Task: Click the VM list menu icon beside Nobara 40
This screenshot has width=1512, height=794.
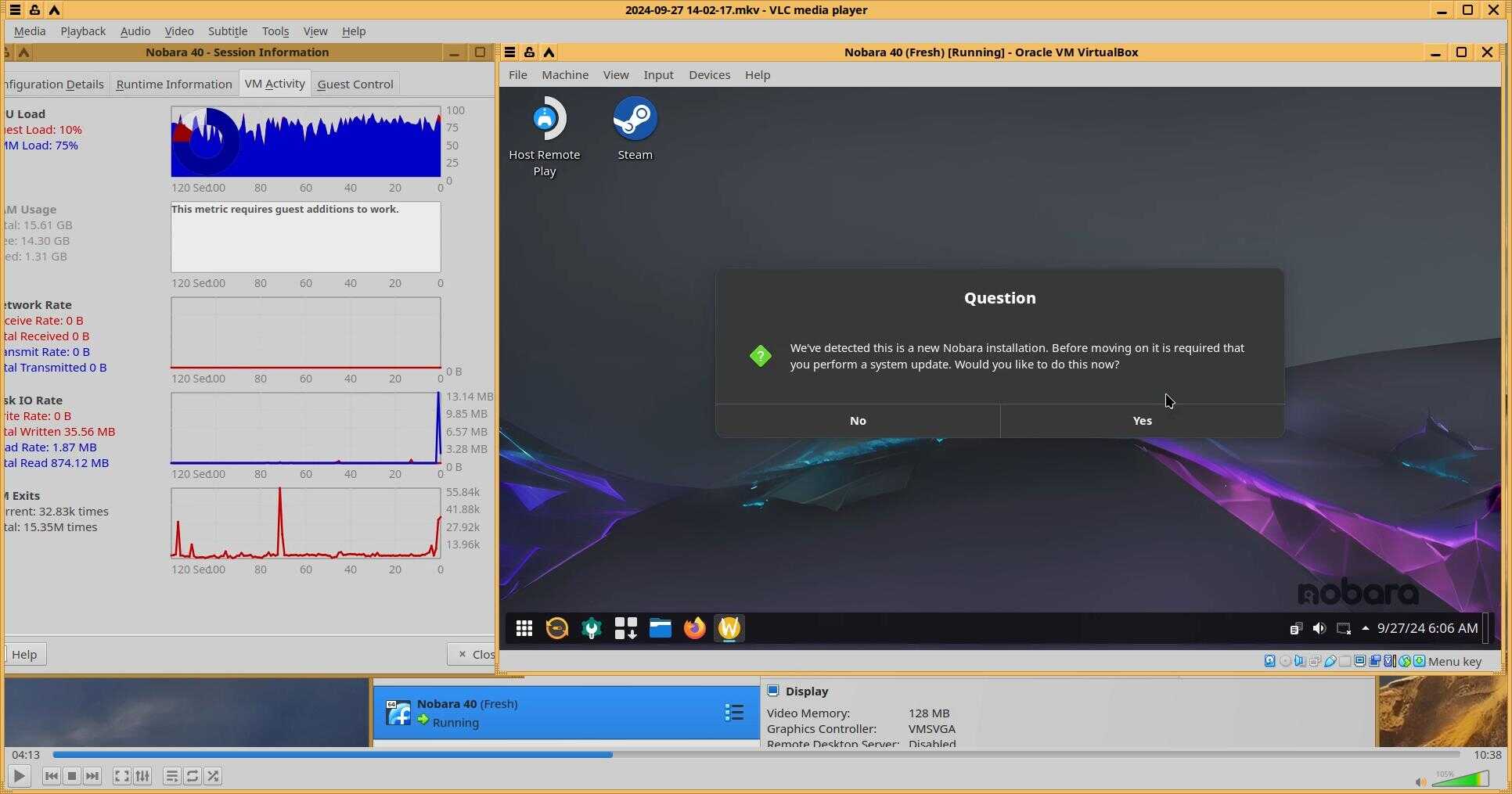Action: tap(733, 712)
